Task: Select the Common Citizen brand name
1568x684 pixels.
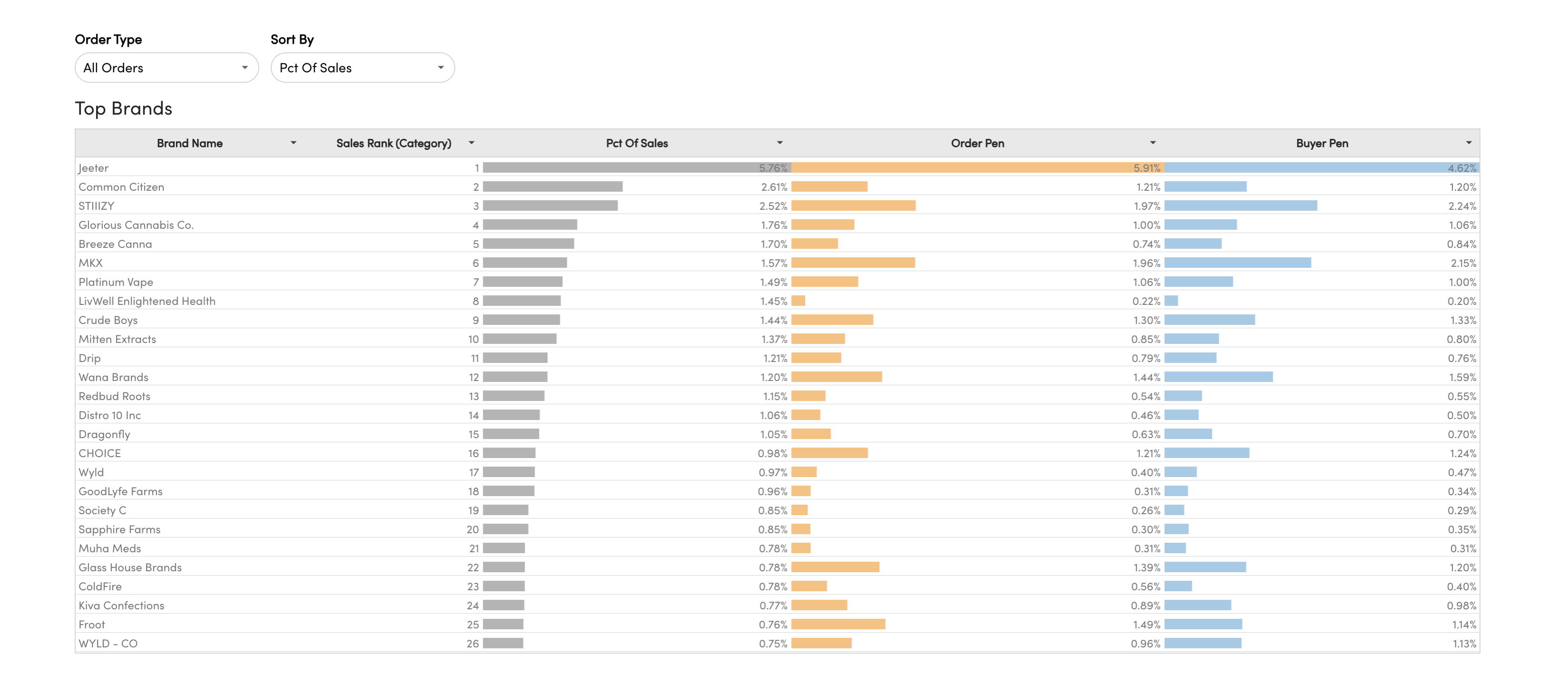Action: pyautogui.click(x=121, y=187)
